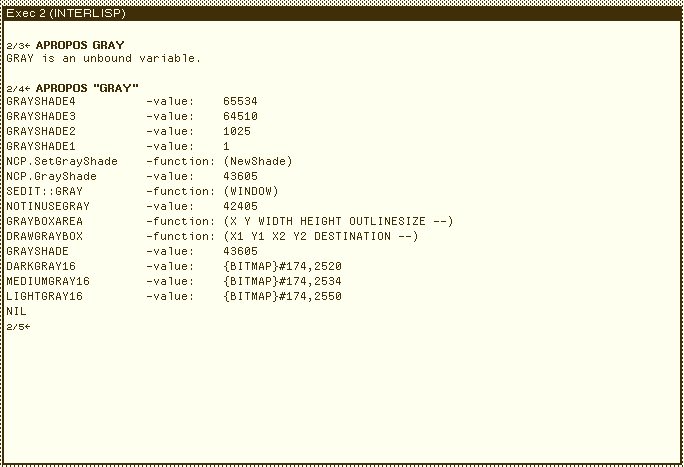Screen dimensions: 684x467
Task: Click the 2/5 input prompt line
Action: pos(19,326)
